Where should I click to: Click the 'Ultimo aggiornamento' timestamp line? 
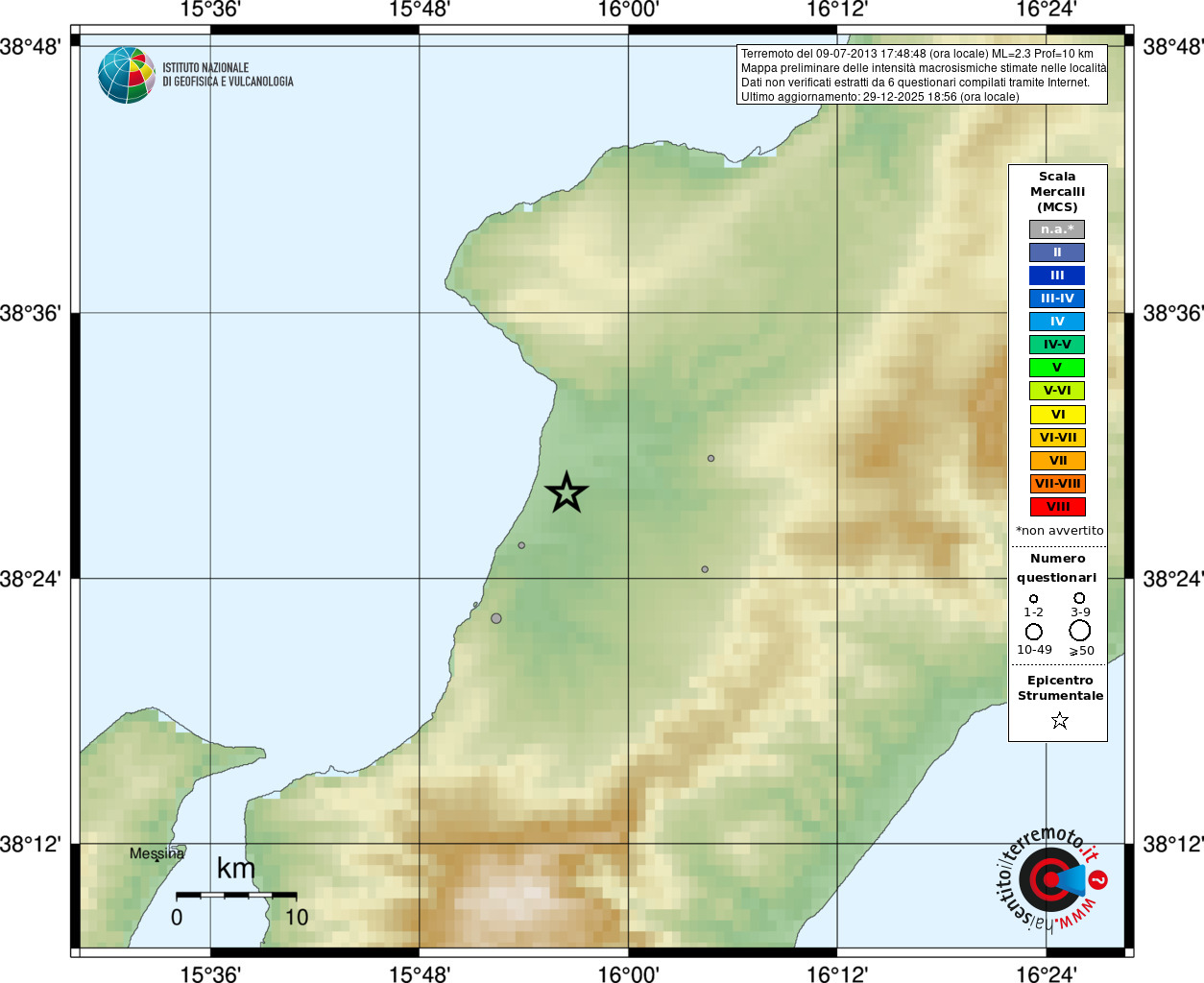(880, 97)
